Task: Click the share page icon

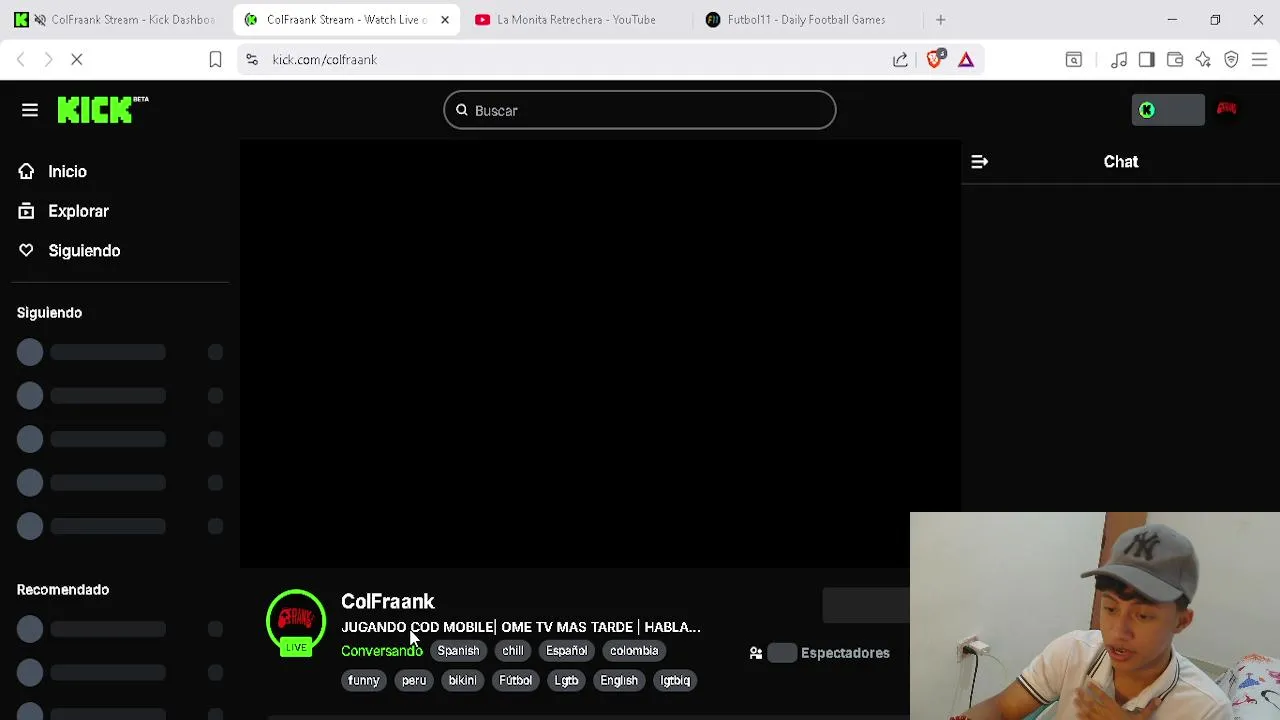Action: click(900, 60)
